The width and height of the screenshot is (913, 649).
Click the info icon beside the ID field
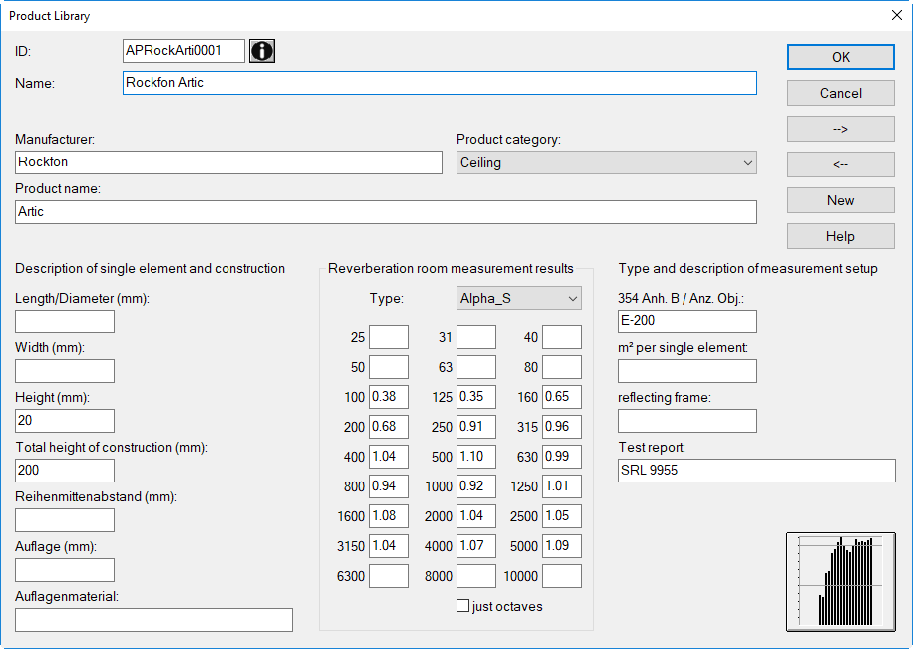[x=262, y=51]
